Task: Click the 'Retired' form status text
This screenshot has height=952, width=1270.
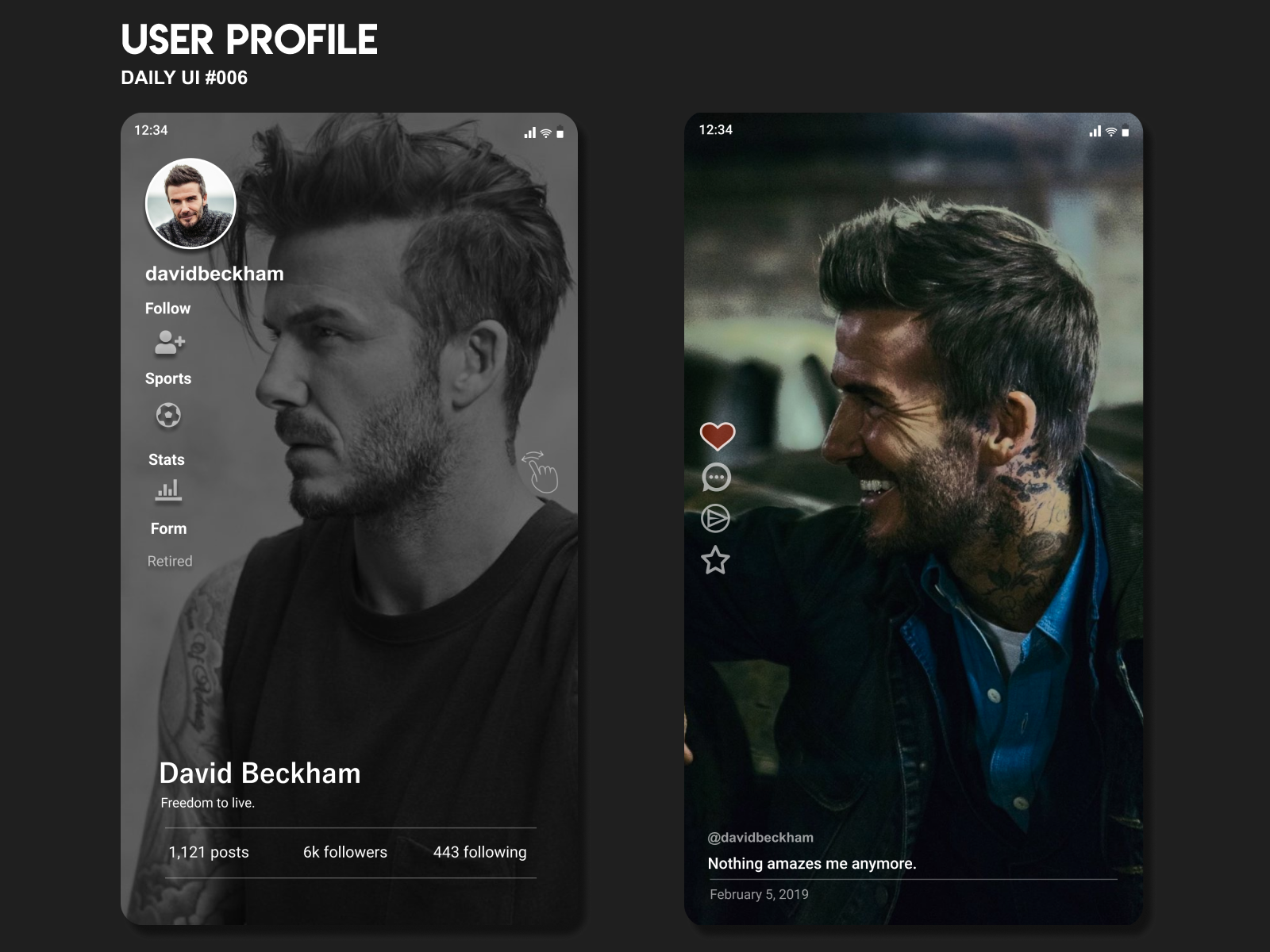Action: [170, 562]
